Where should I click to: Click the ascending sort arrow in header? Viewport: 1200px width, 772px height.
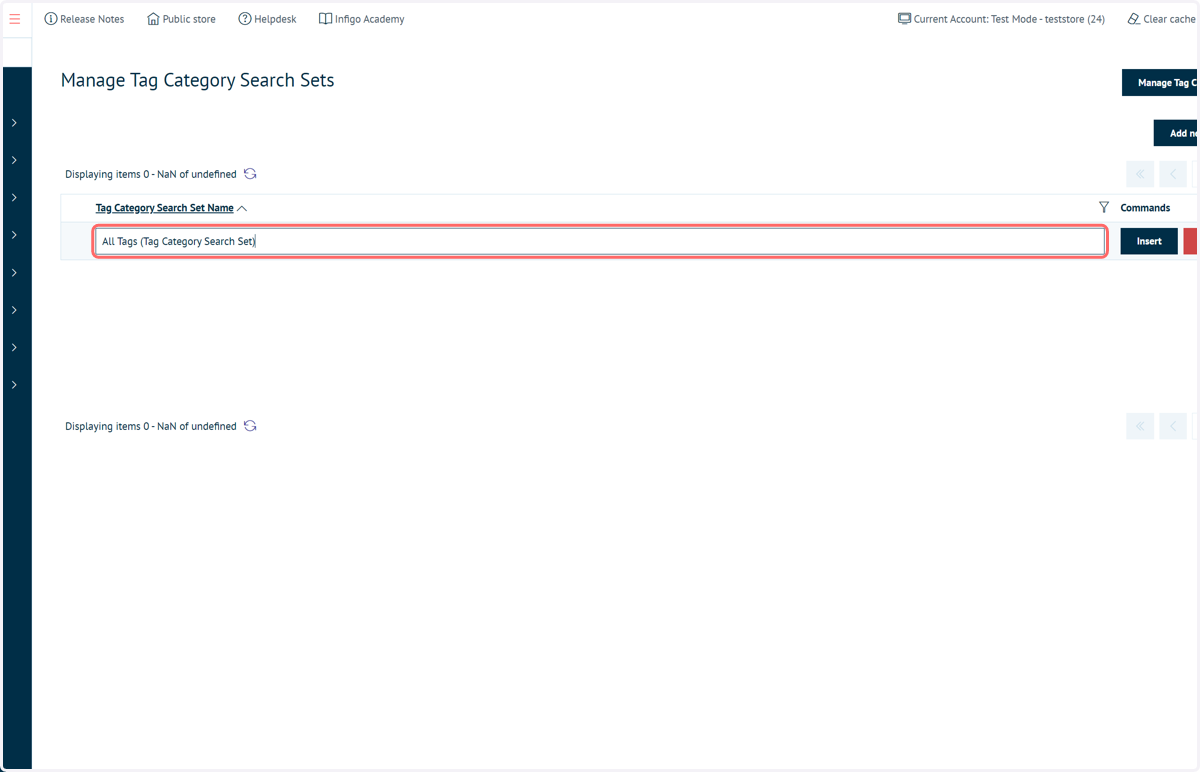click(242, 208)
